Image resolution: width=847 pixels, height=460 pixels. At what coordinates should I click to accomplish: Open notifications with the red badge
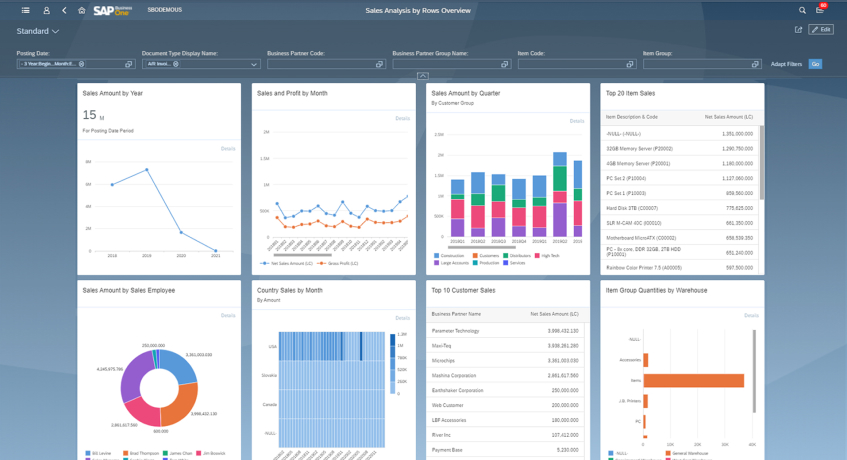821,9
